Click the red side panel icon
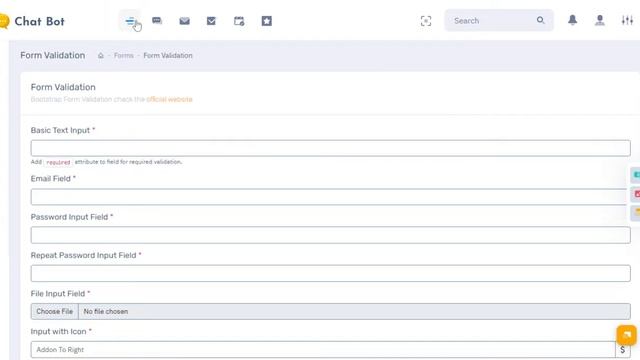 [x=636, y=194]
